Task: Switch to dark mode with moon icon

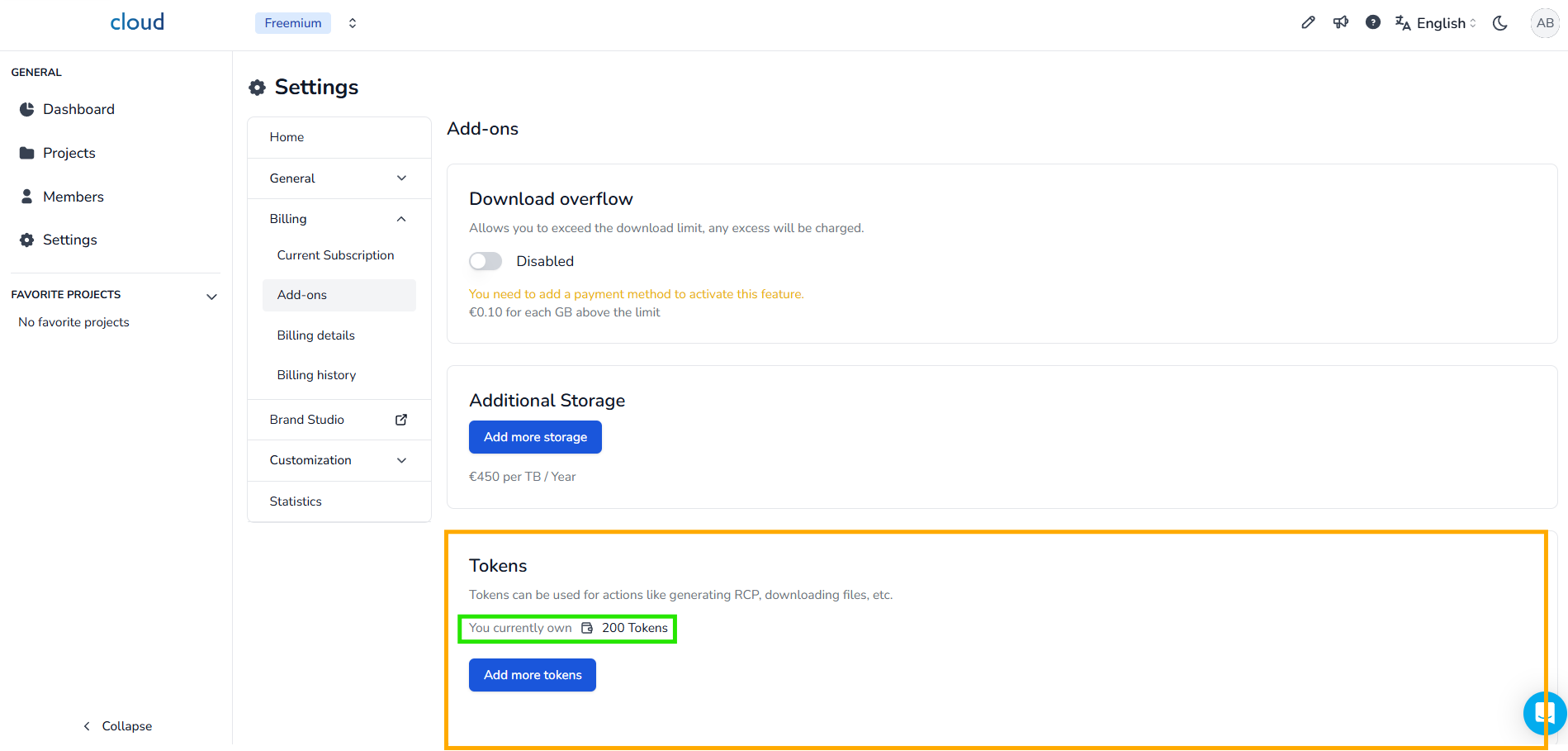Action: click(x=1500, y=23)
